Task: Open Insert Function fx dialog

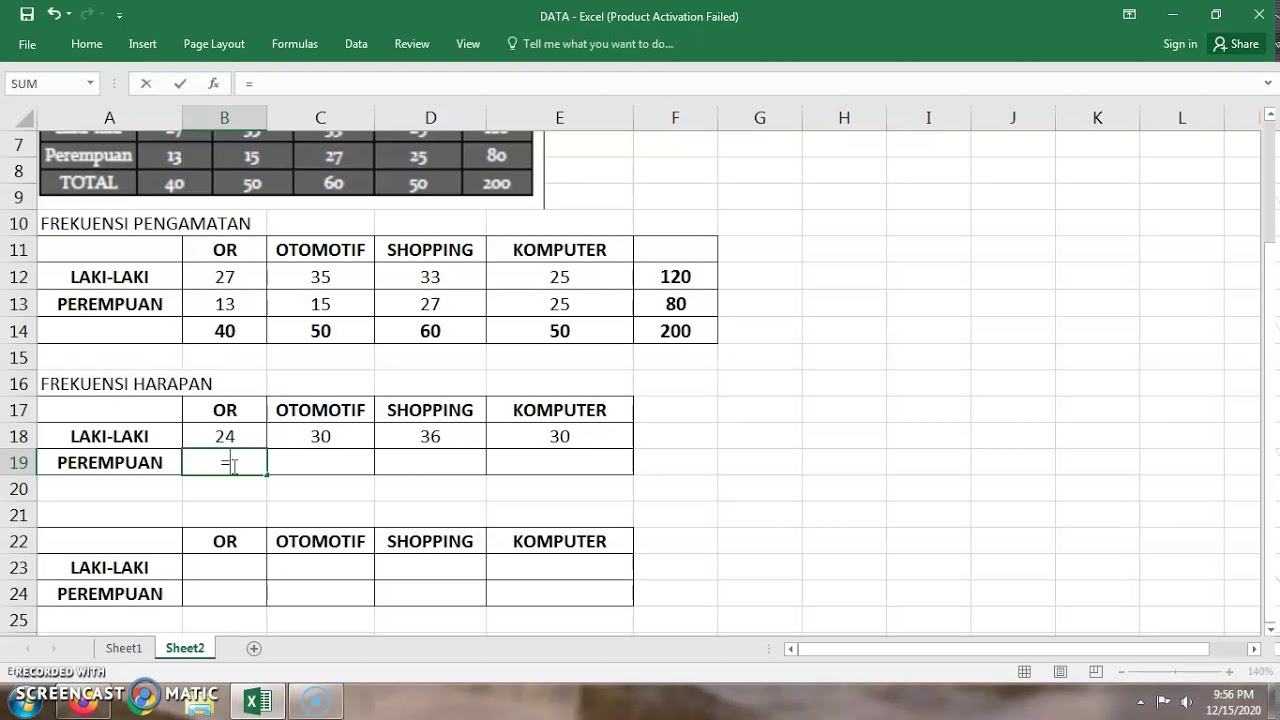Action: [x=213, y=84]
